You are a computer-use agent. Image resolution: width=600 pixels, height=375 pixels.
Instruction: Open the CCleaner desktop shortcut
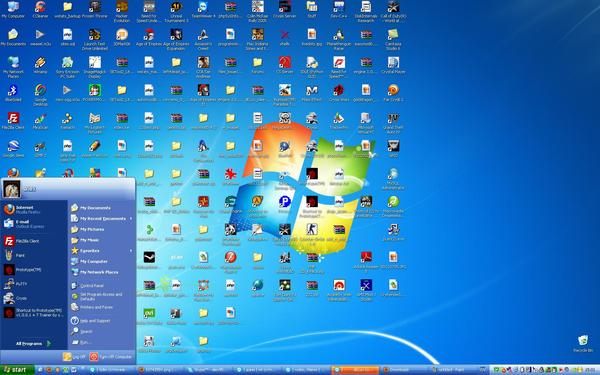(40, 10)
